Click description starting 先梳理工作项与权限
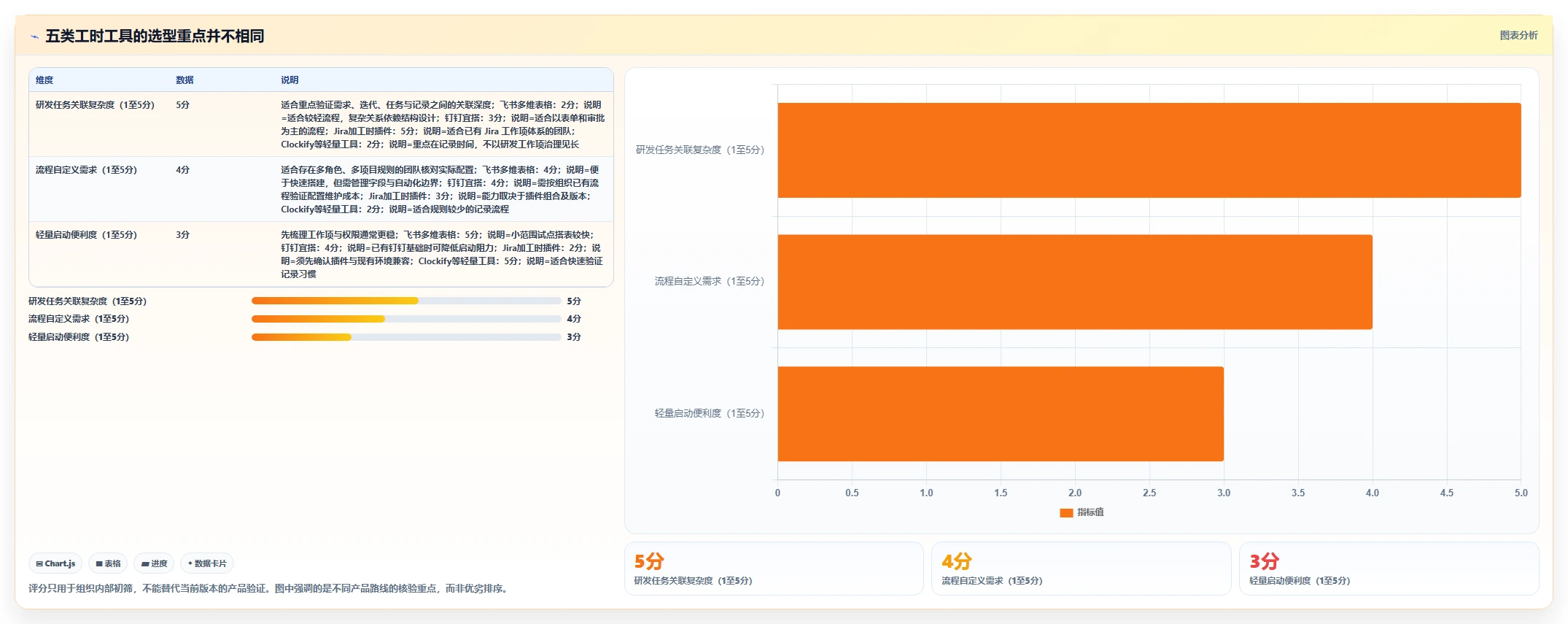 (x=441, y=255)
